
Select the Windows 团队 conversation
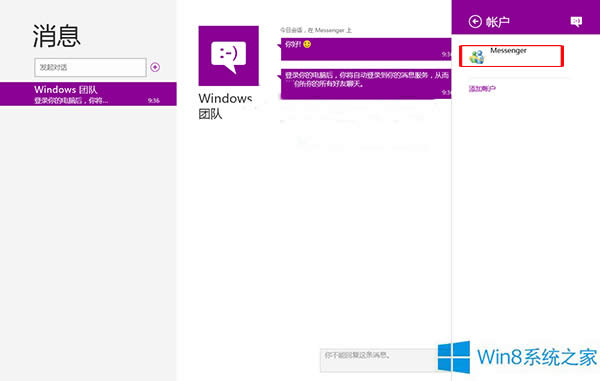pyautogui.click(x=88, y=94)
